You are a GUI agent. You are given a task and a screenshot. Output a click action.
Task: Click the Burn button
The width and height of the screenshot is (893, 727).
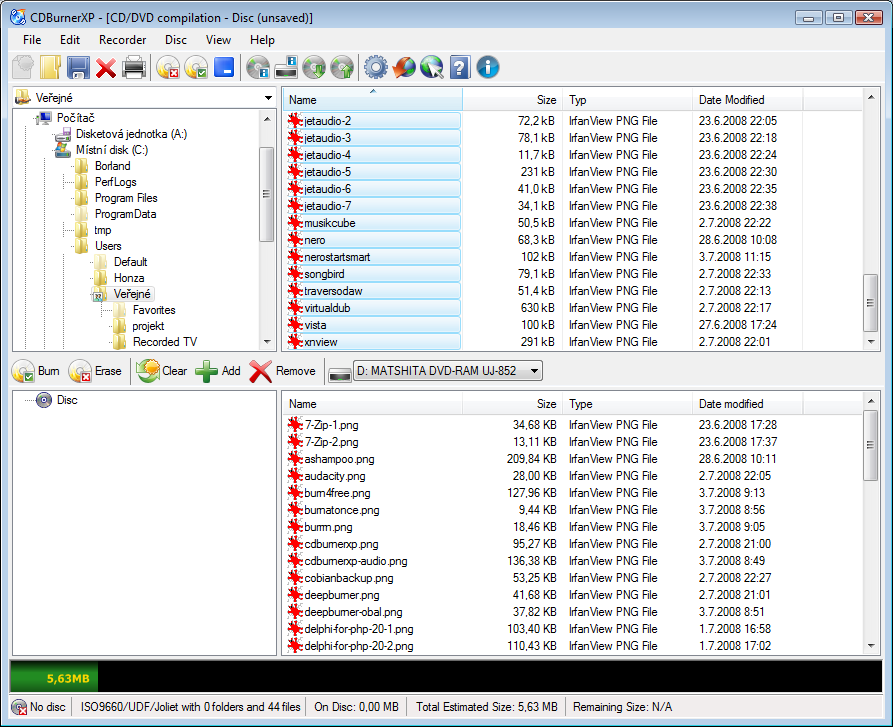[36, 371]
